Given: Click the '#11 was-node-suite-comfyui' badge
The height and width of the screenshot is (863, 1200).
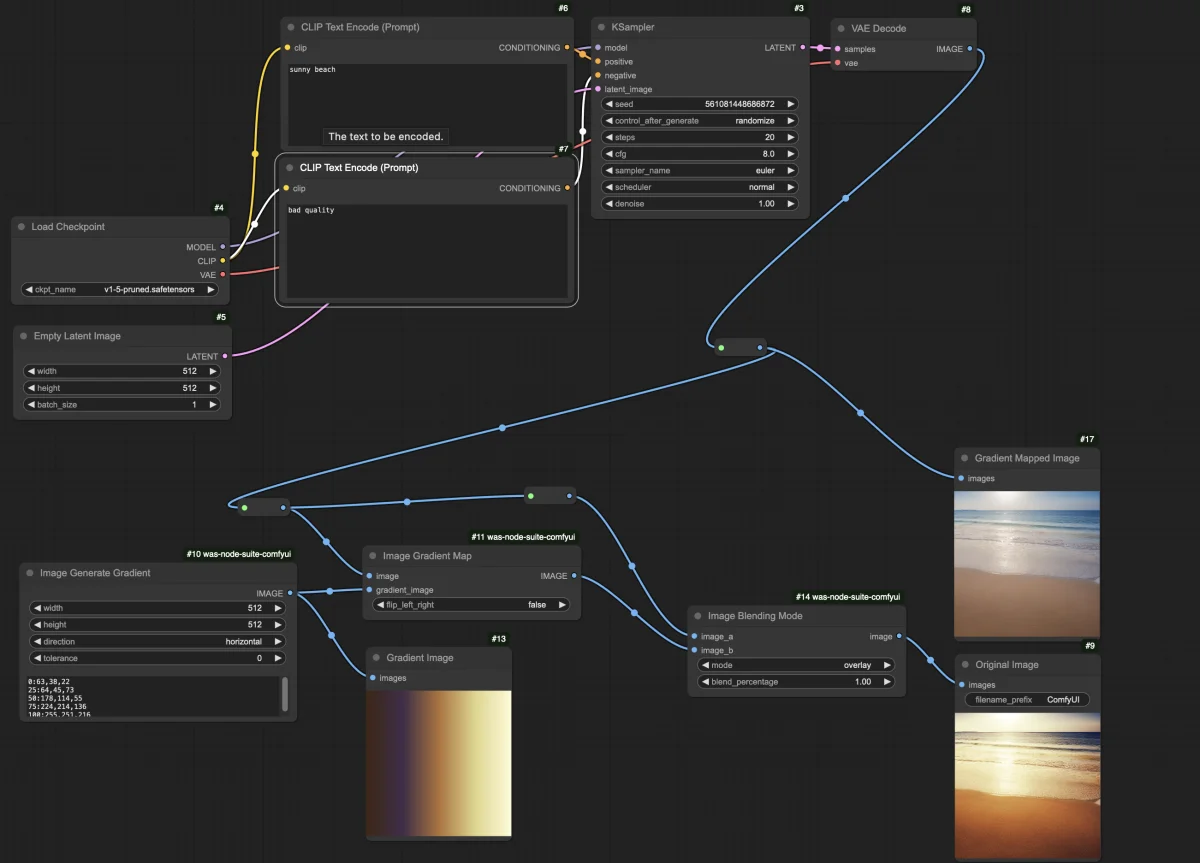Looking at the screenshot, I should click(524, 537).
